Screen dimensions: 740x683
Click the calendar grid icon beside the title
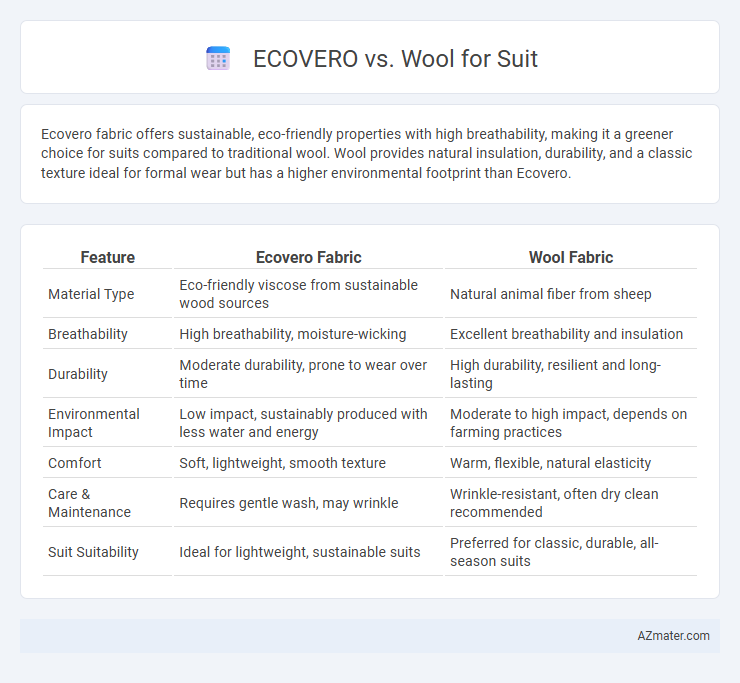pyautogui.click(x=218, y=59)
